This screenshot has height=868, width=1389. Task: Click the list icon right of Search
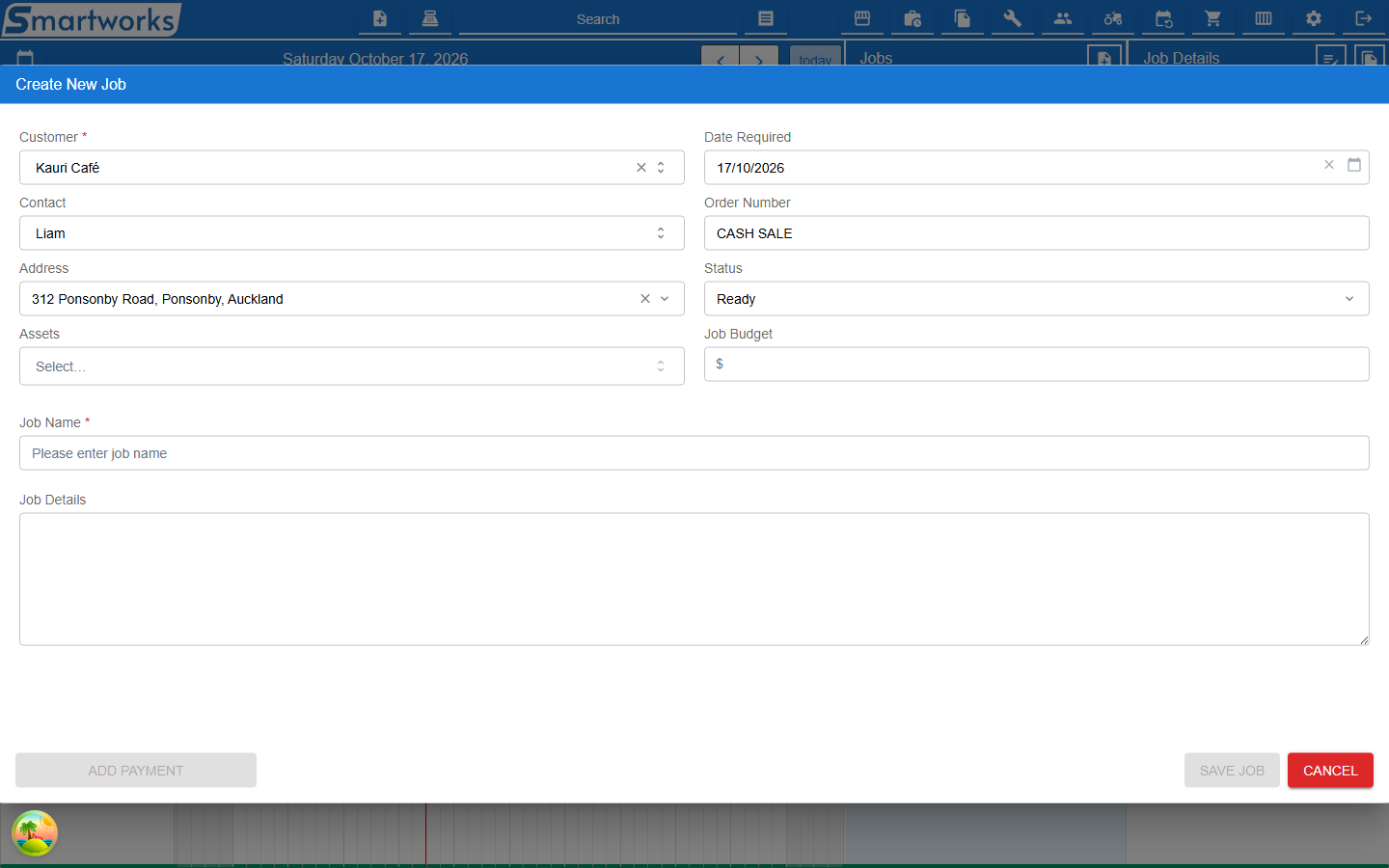point(766,18)
